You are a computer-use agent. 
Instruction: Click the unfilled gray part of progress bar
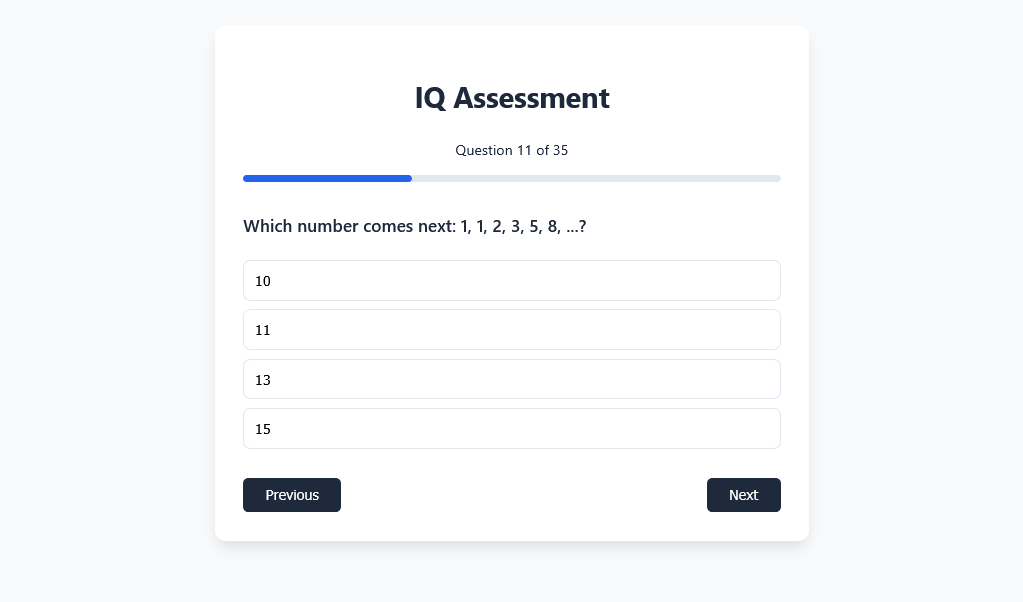(x=596, y=178)
